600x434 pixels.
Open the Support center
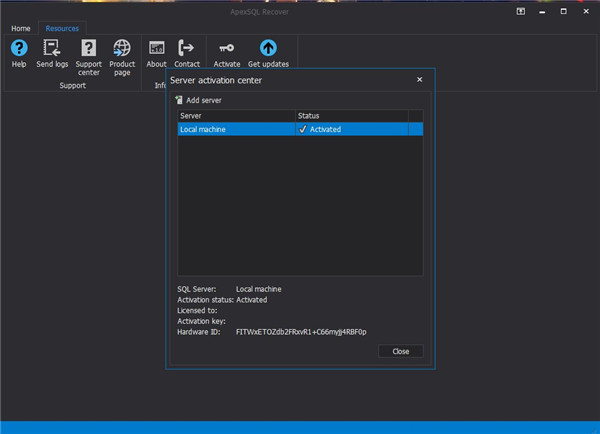click(x=89, y=49)
